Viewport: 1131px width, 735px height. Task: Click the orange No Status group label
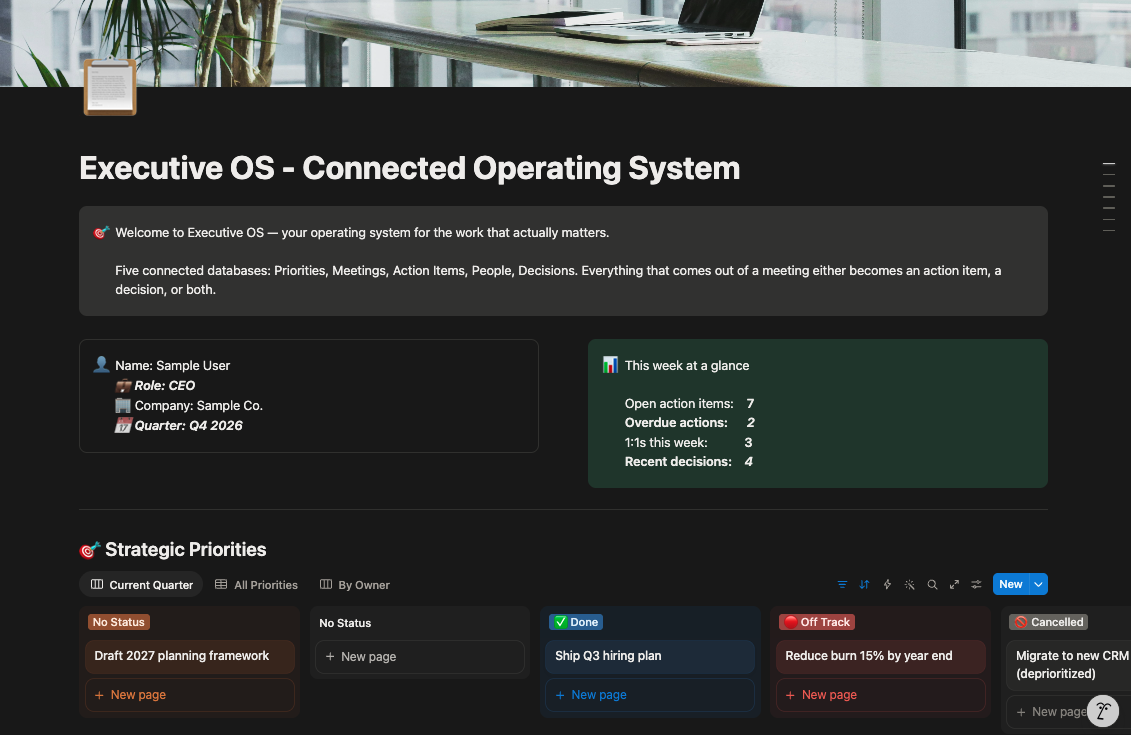point(118,622)
